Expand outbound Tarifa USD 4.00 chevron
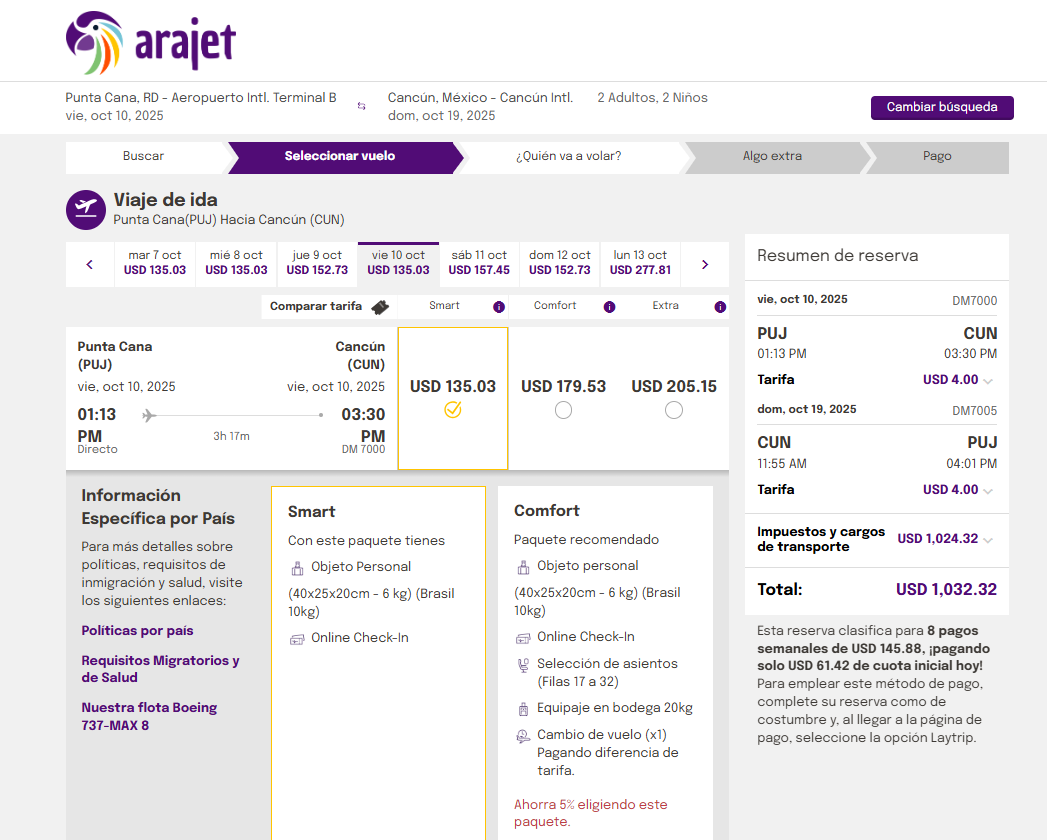This screenshot has width=1047, height=840. click(988, 381)
